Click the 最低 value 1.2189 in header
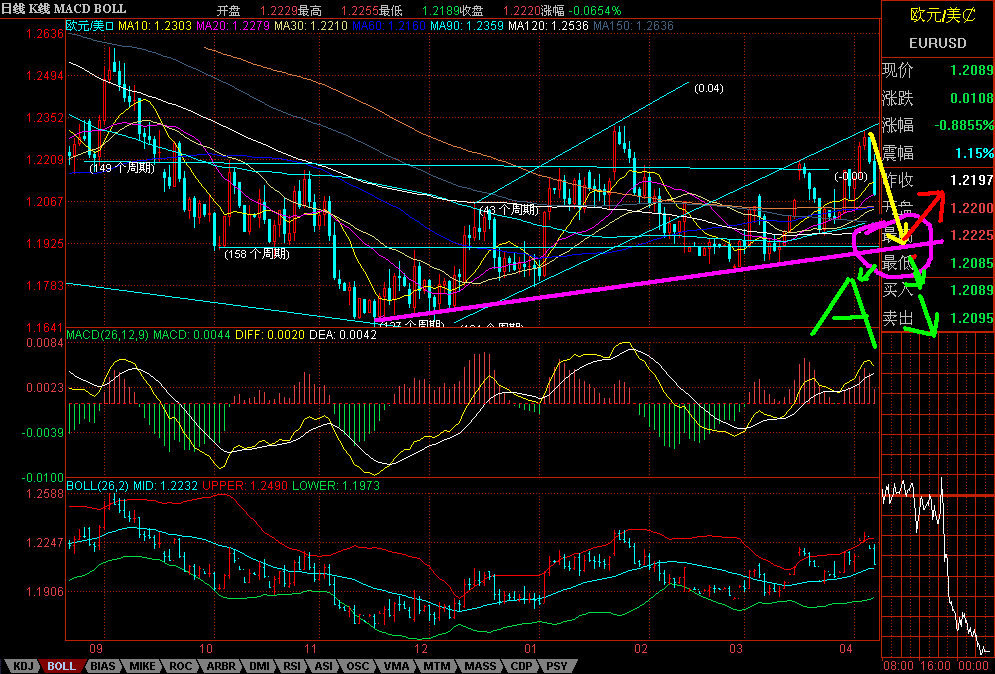Viewport: 995px width, 674px height. 439,11
